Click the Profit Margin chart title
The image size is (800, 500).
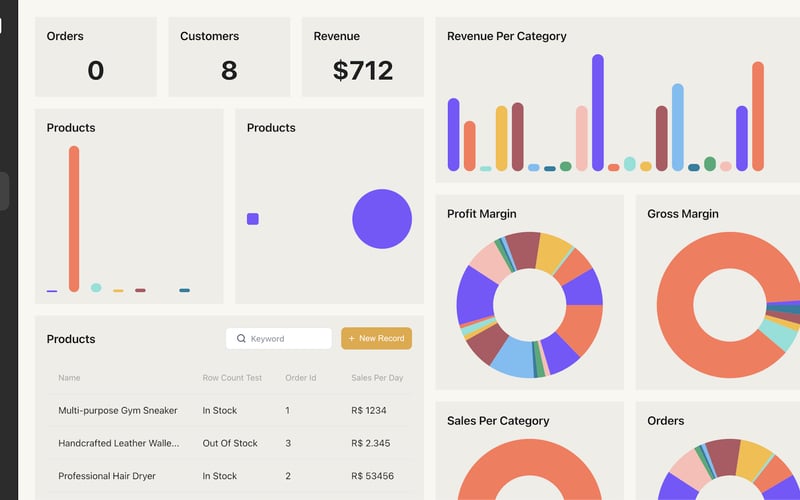point(482,214)
